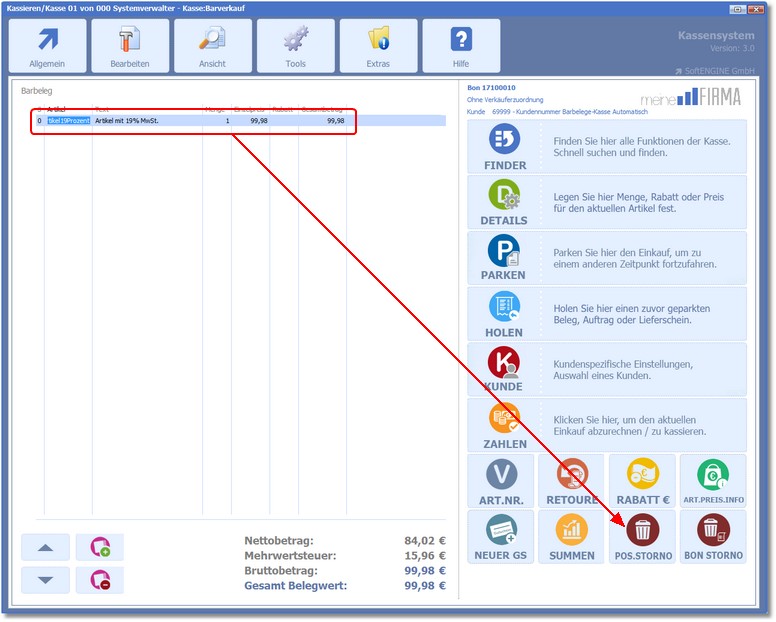The height and width of the screenshot is (622, 776).
Task: Start a RETOURE return
Action: (572, 480)
